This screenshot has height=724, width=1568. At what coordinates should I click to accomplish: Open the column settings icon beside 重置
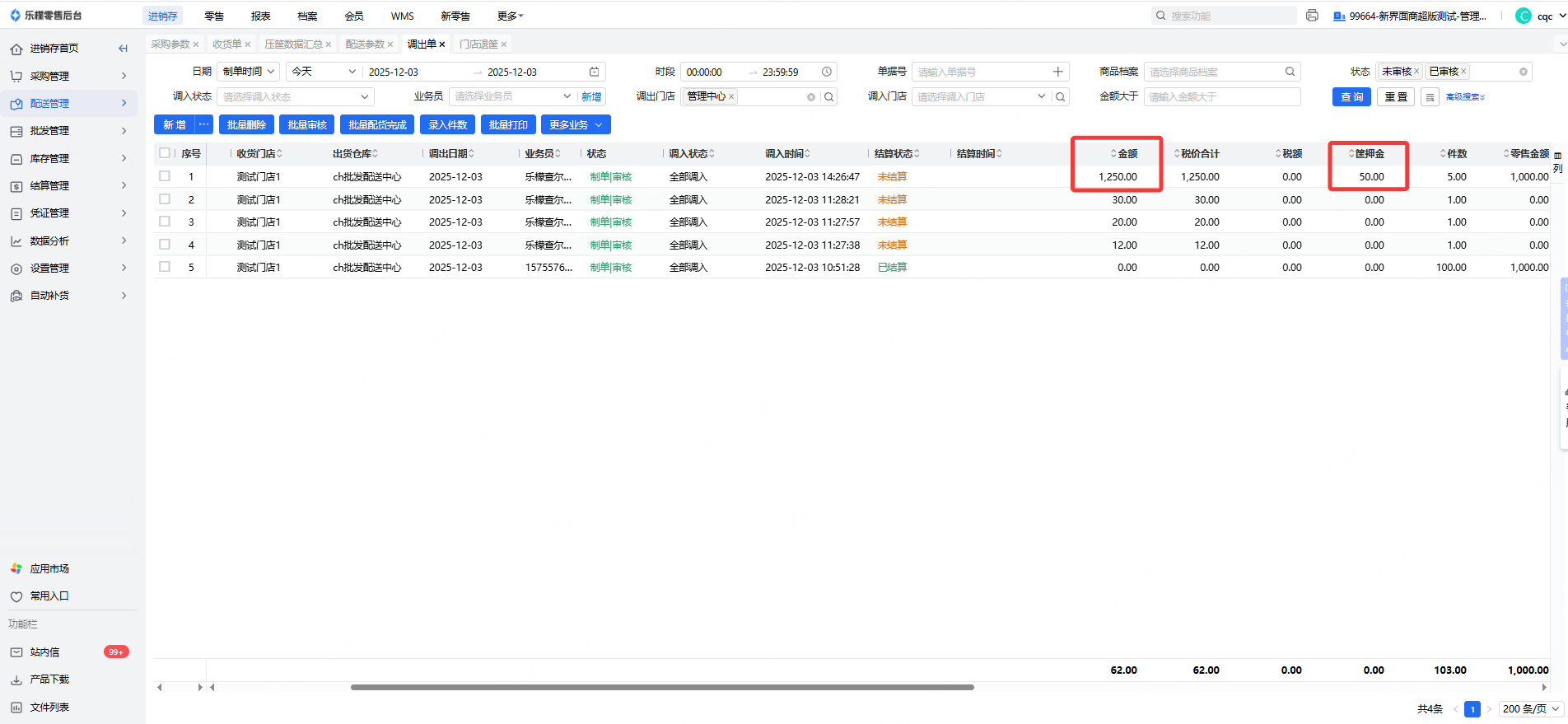tap(1430, 97)
